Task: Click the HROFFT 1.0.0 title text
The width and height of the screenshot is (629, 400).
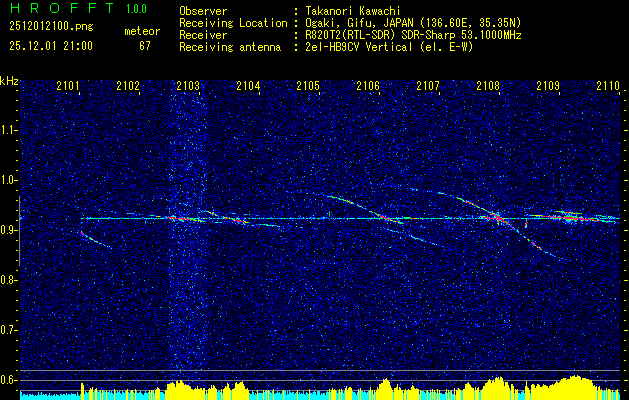Action: pyautogui.click(x=78, y=8)
